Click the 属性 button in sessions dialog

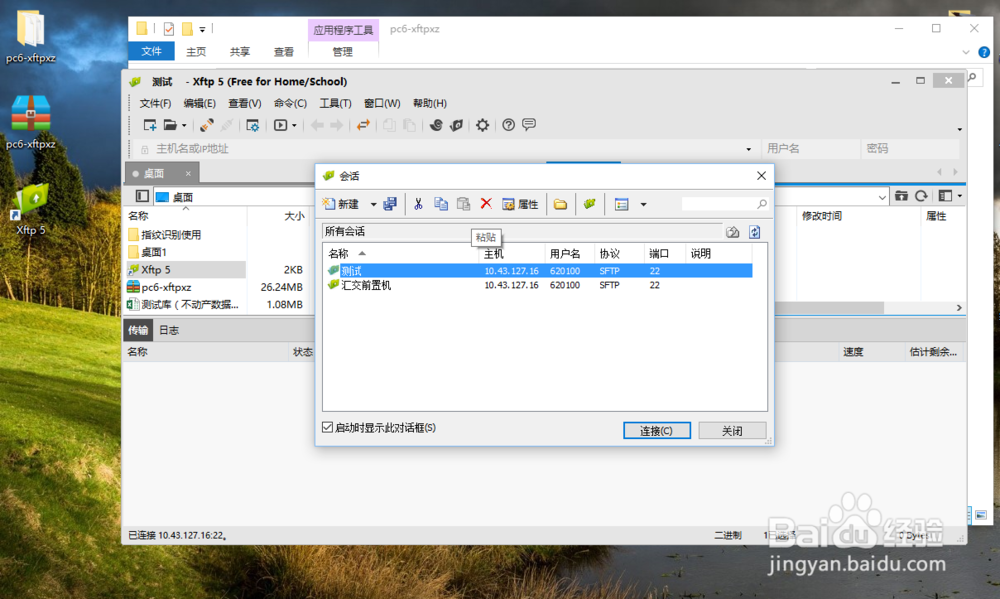520,204
